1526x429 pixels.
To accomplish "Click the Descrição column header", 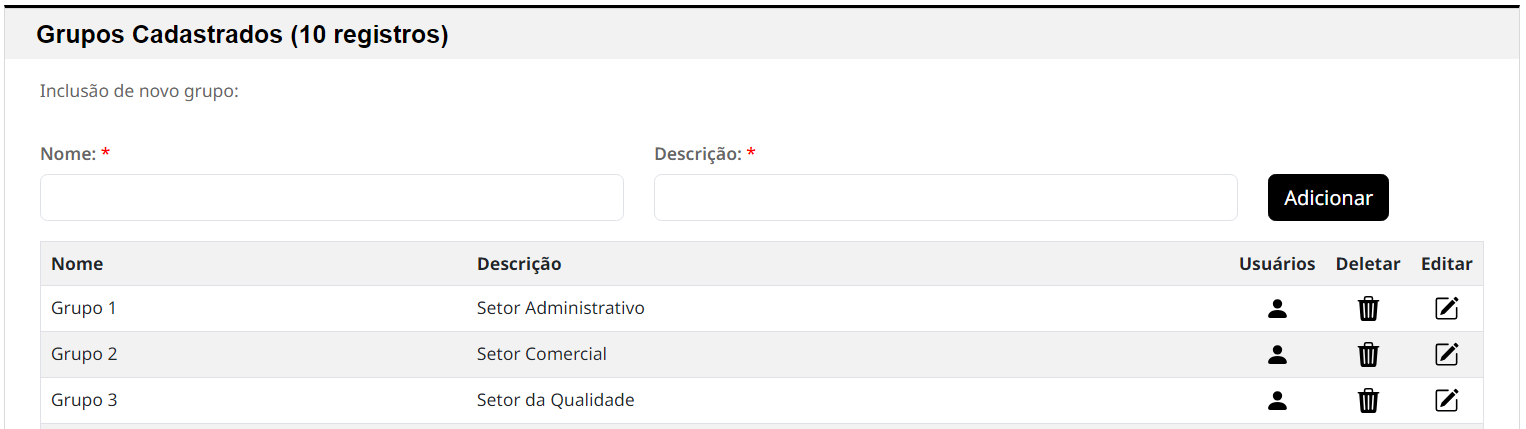I will (519, 264).
